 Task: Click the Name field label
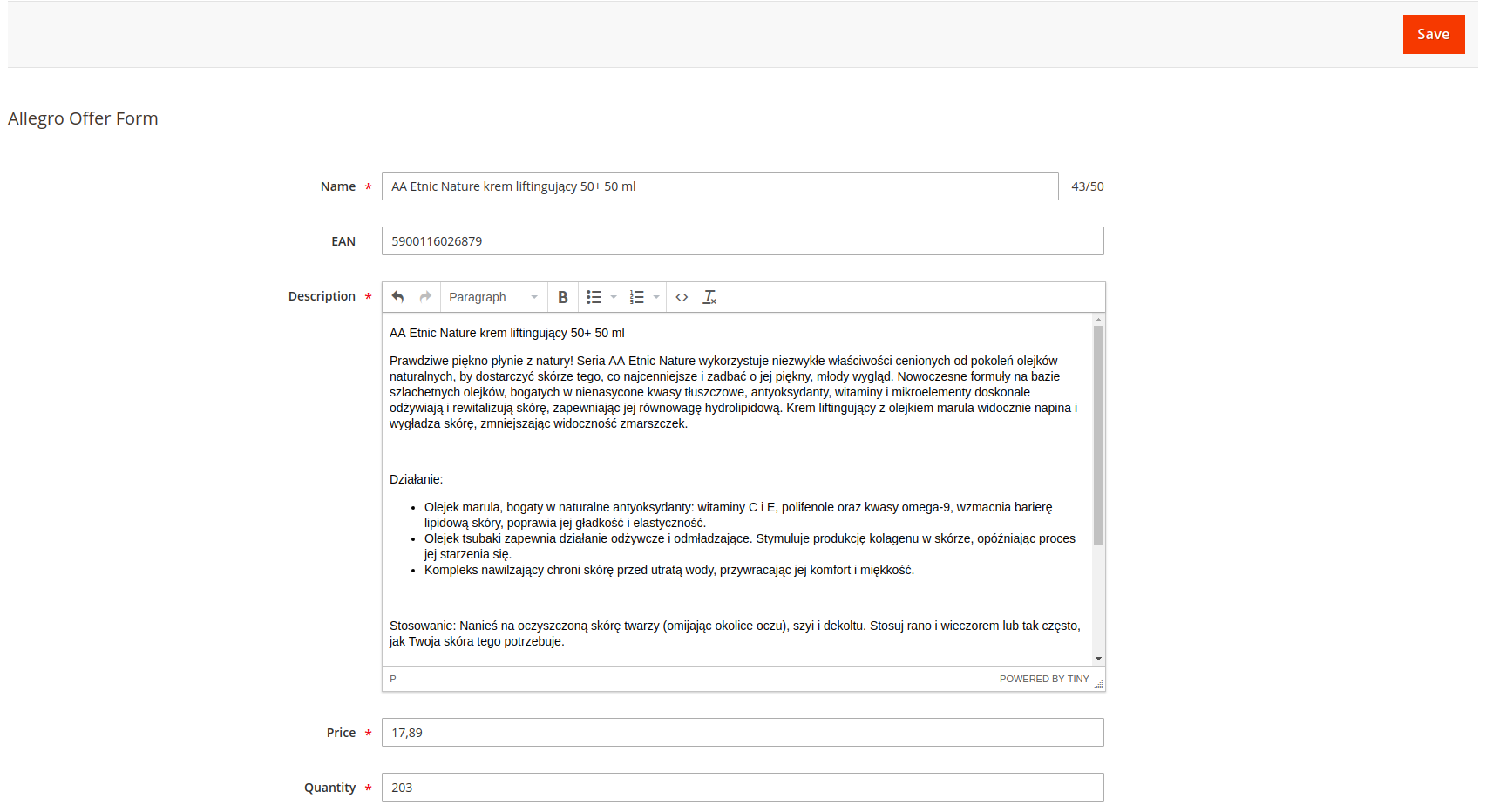point(338,186)
